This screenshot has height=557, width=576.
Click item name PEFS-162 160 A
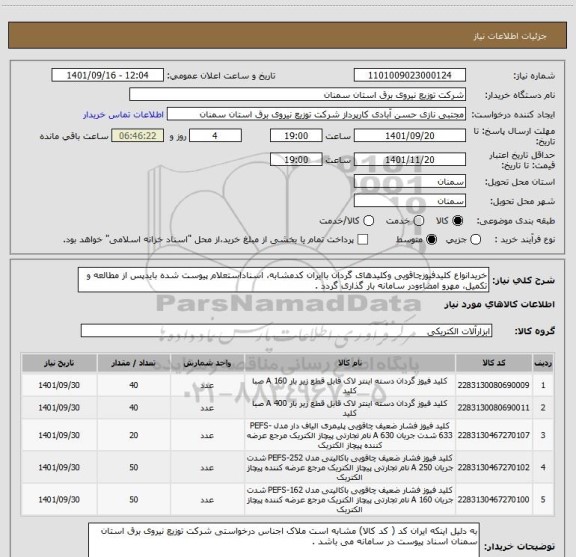pos(350,499)
